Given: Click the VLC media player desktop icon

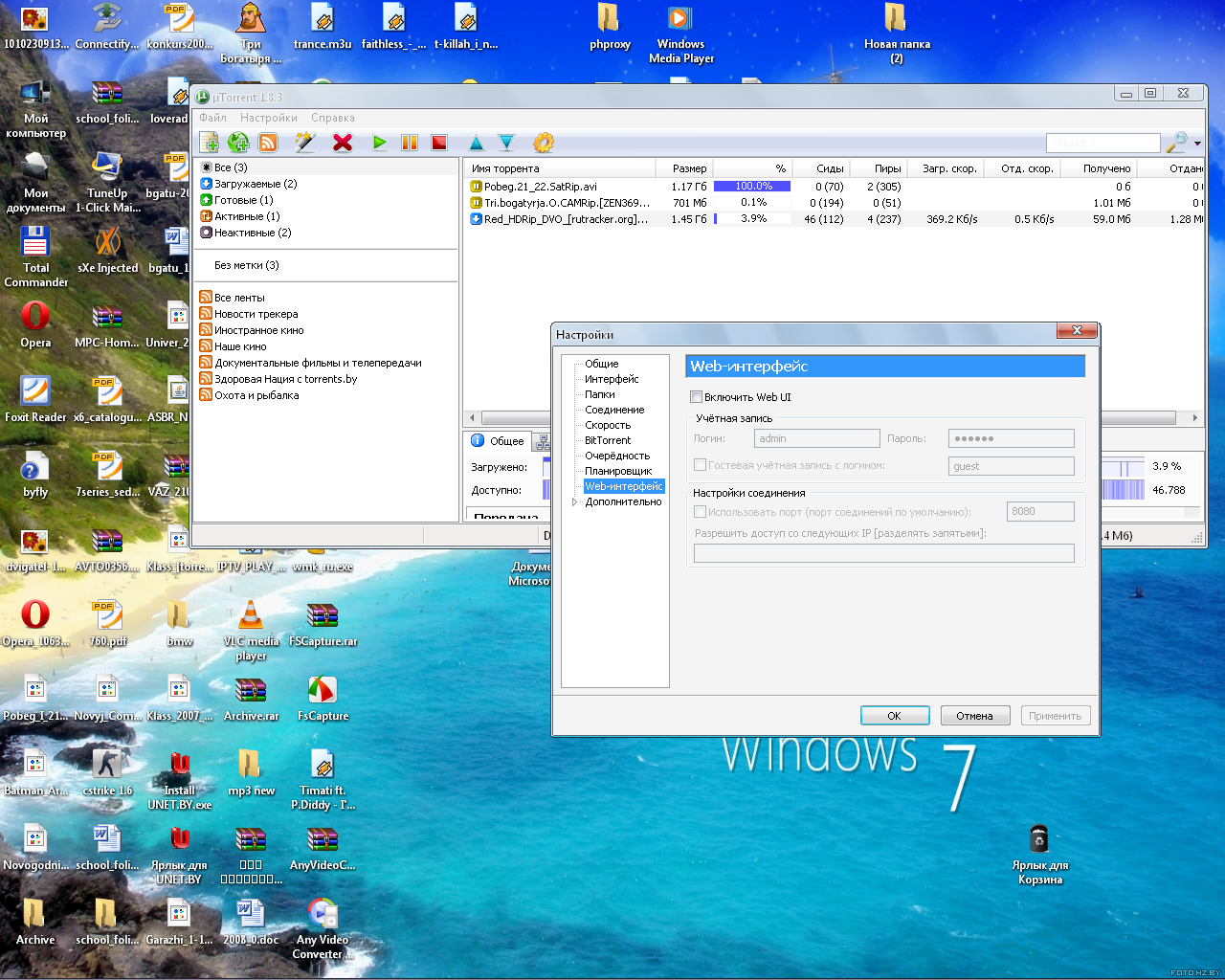Looking at the screenshot, I should pos(251,631).
